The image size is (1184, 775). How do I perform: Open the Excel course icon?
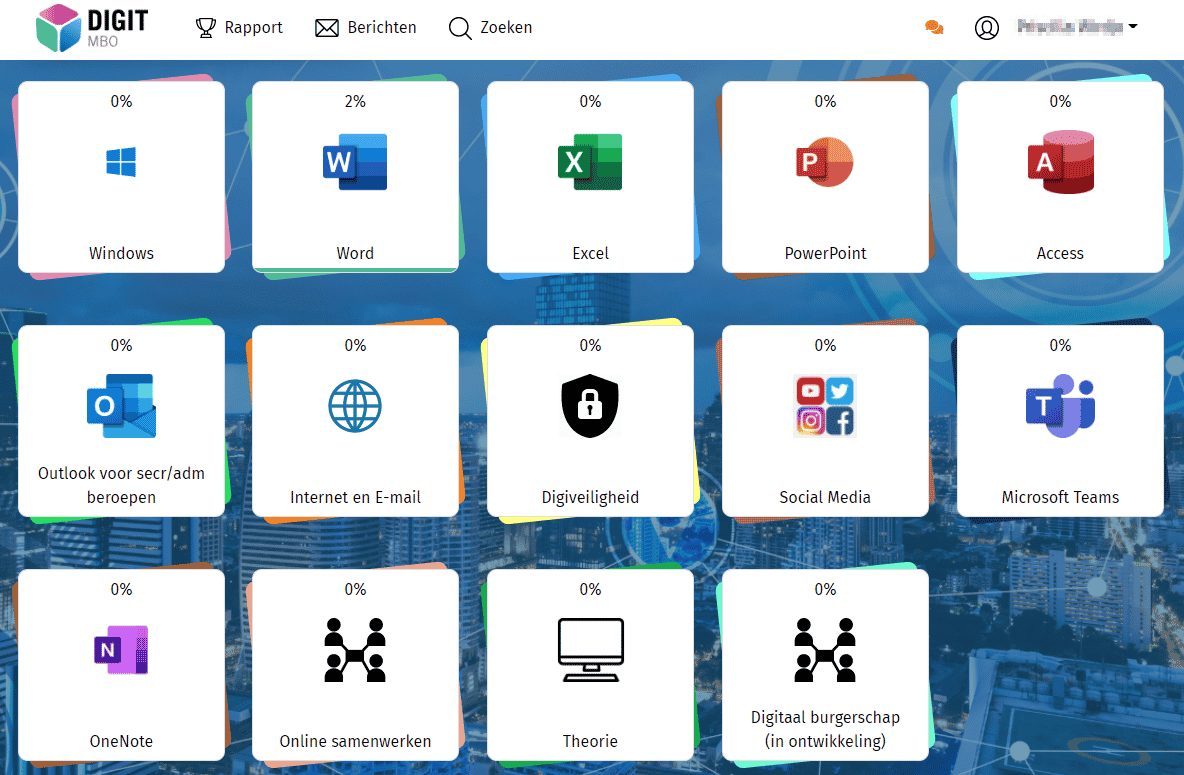point(590,162)
